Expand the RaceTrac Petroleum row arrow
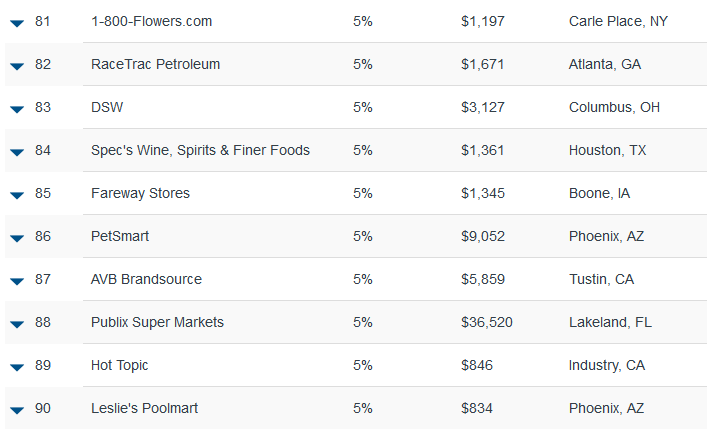 click(17, 67)
